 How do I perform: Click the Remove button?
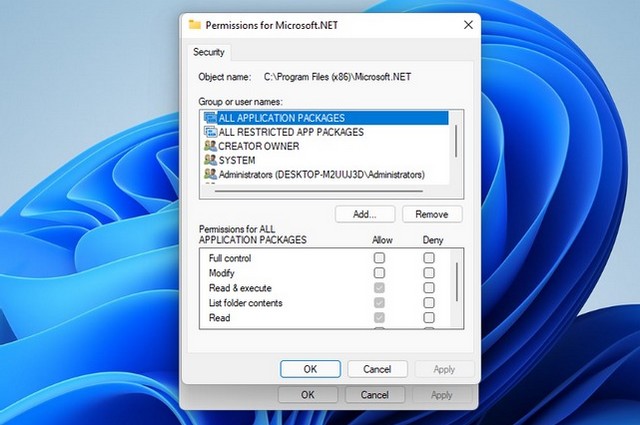tap(432, 214)
